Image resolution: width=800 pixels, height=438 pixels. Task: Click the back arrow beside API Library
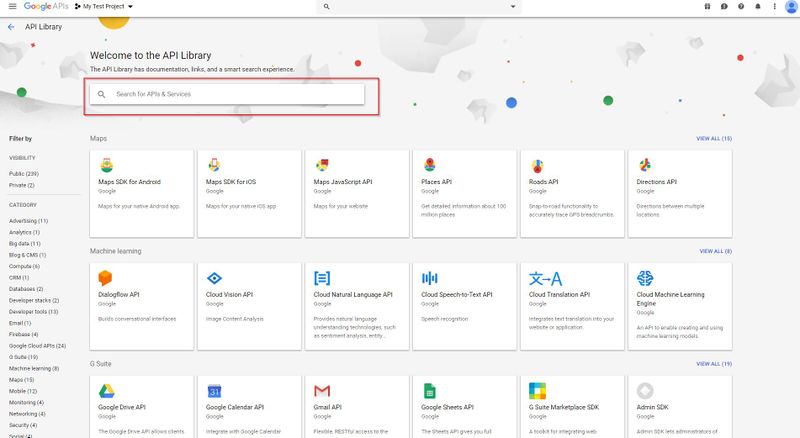(x=11, y=27)
